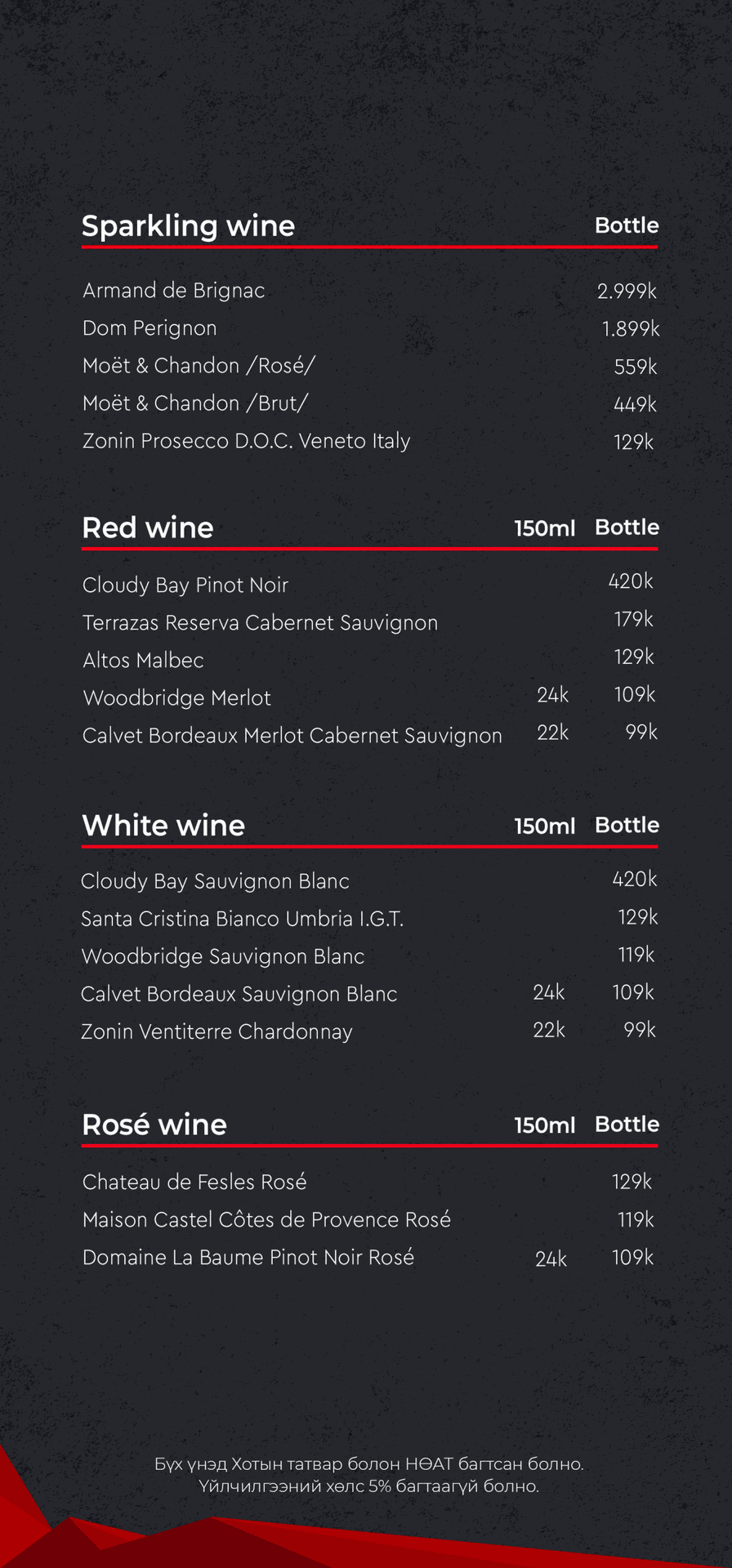Click Cloudy Bay Pinot Noir

tap(185, 585)
